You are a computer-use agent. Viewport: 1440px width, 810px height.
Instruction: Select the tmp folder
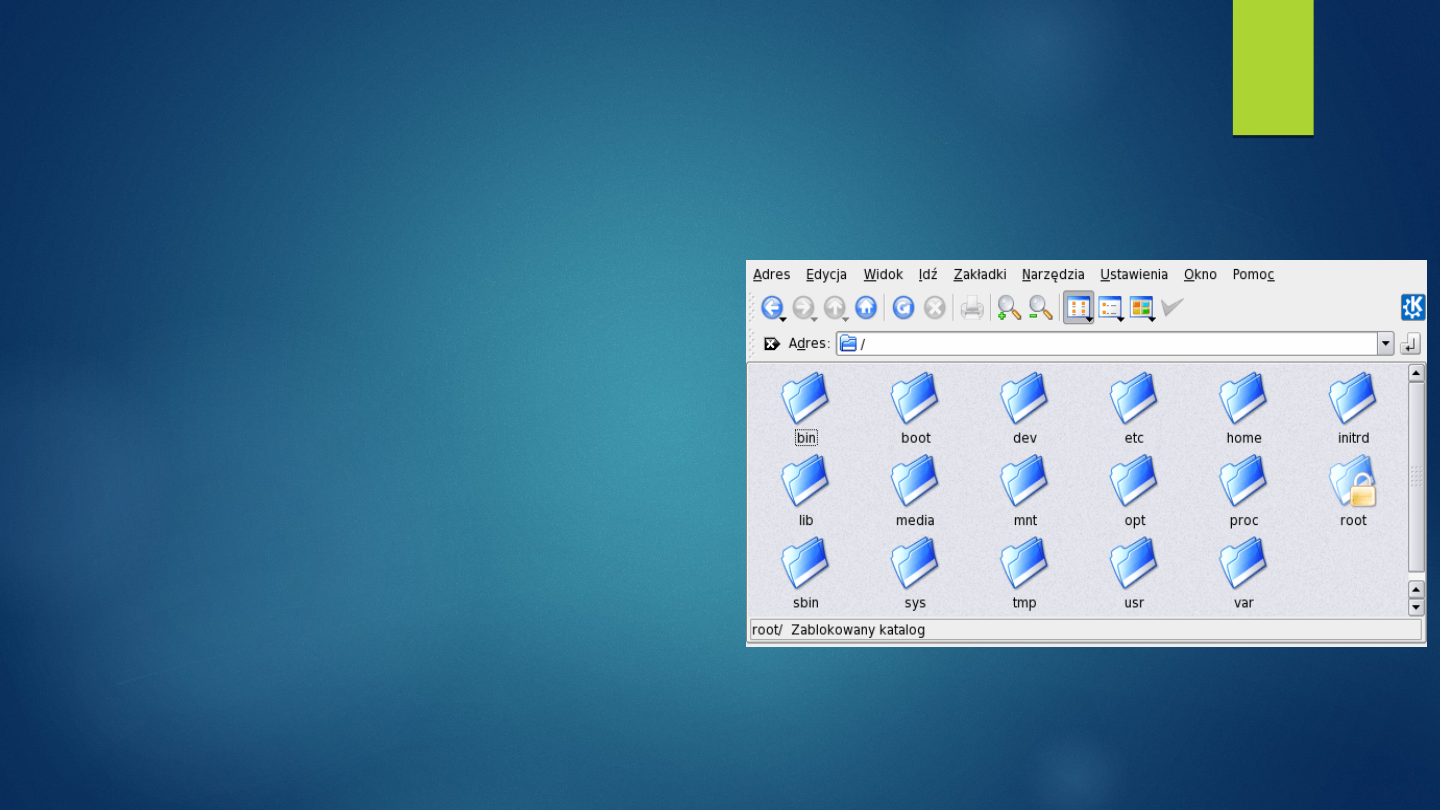(x=1024, y=574)
